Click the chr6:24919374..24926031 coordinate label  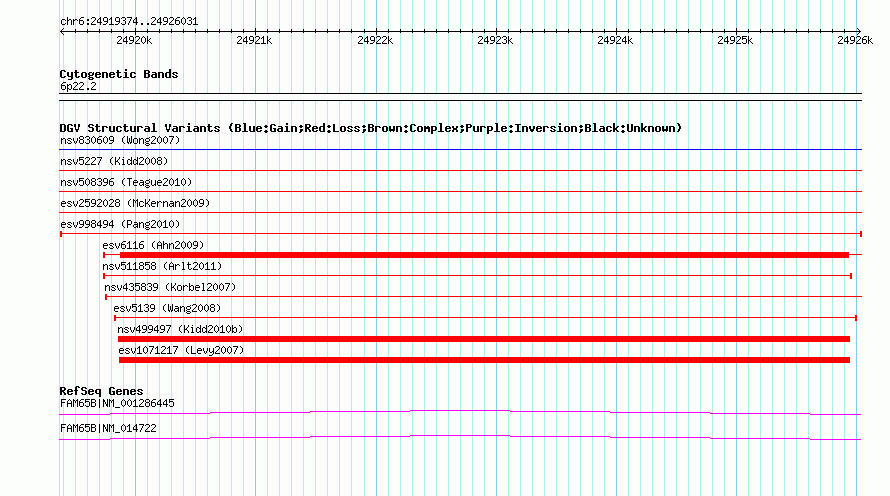pyautogui.click(x=129, y=22)
